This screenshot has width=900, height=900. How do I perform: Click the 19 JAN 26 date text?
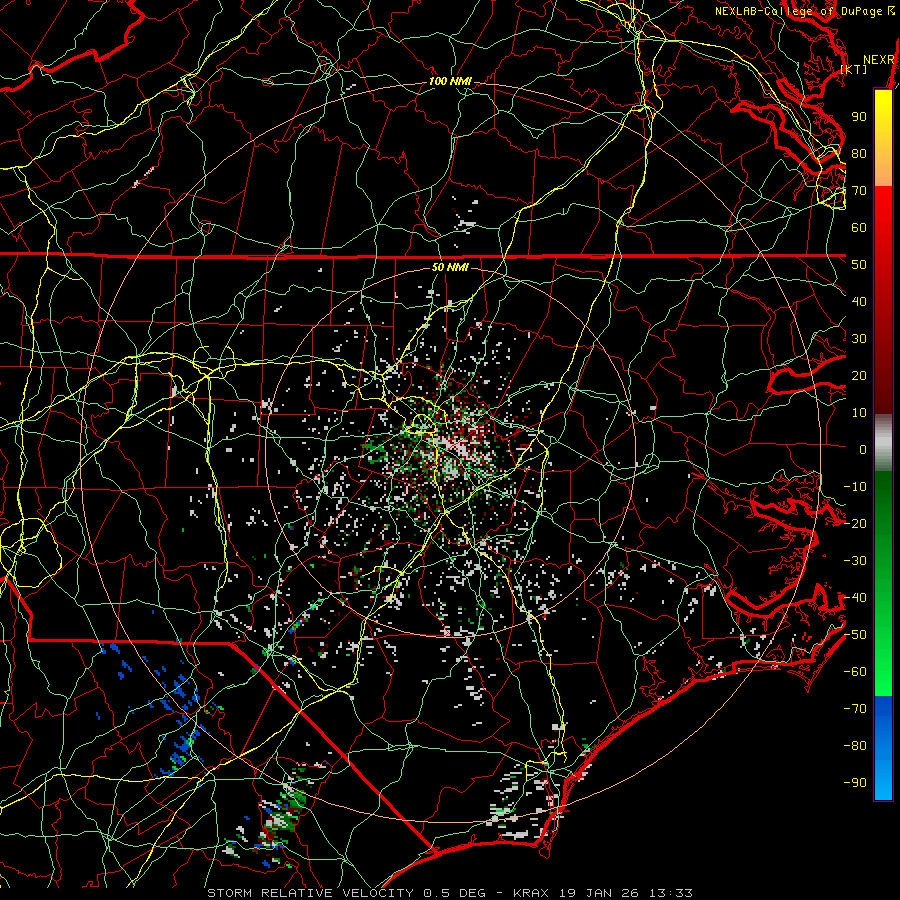tap(599, 893)
